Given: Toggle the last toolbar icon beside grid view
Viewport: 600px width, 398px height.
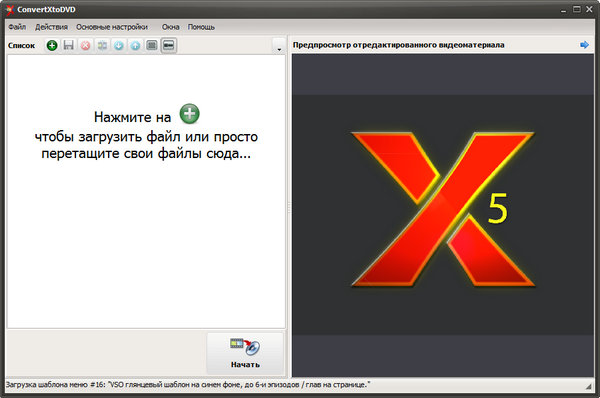Looking at the screenshot, I should [x=169, y=46].
